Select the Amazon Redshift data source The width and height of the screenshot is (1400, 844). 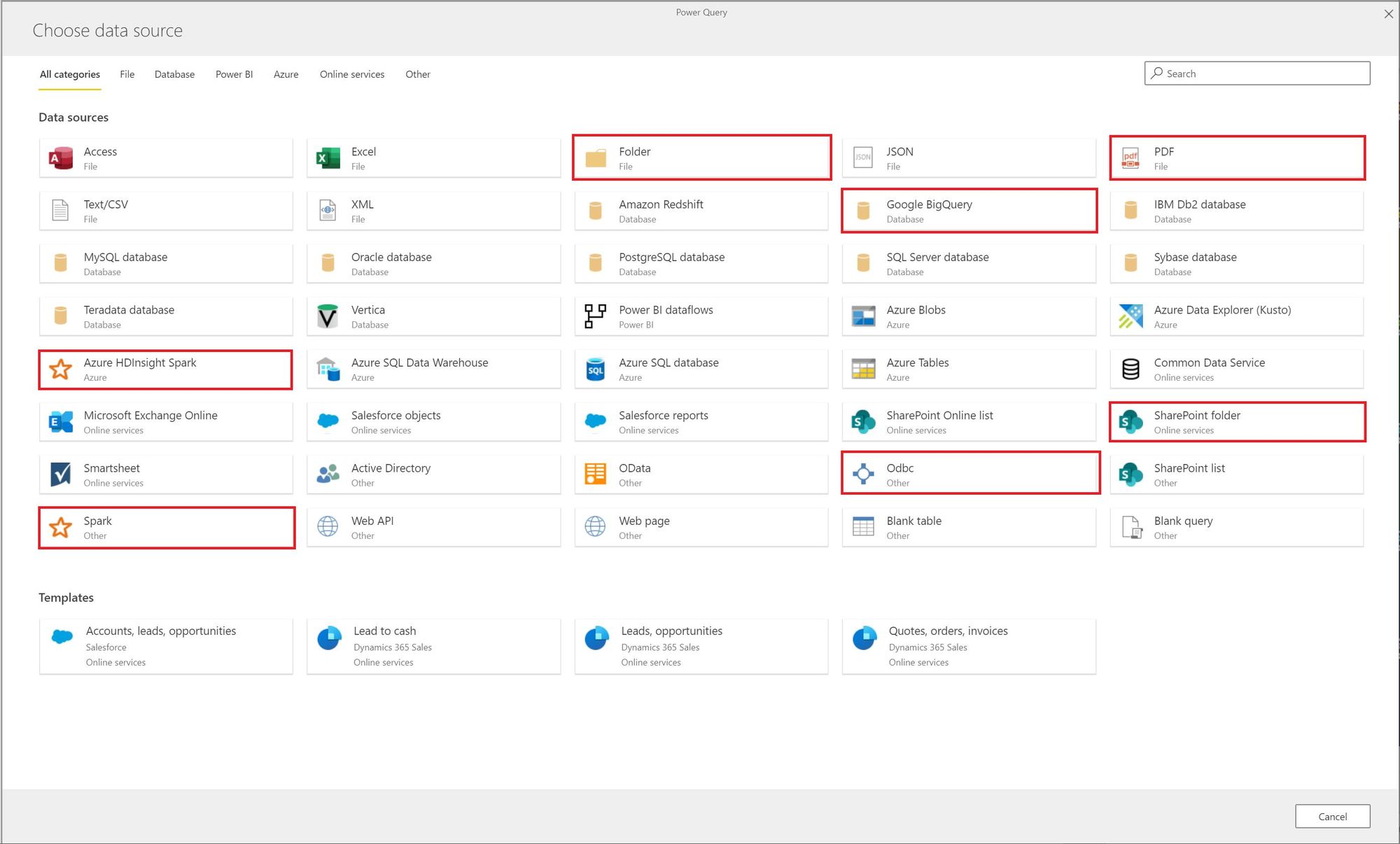[x=701, y=211]
